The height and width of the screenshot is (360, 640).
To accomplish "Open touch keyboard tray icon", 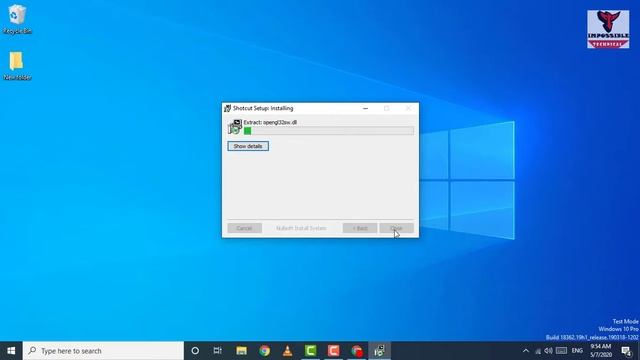I will pyautogui.click(x=562, y=351).
